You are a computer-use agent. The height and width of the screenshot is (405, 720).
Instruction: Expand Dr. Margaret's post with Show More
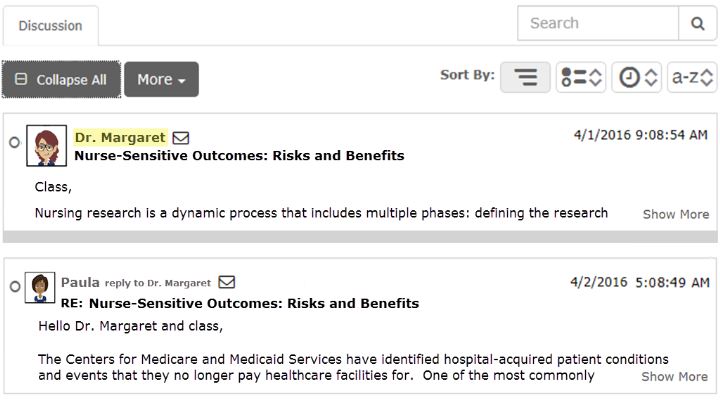675,214
